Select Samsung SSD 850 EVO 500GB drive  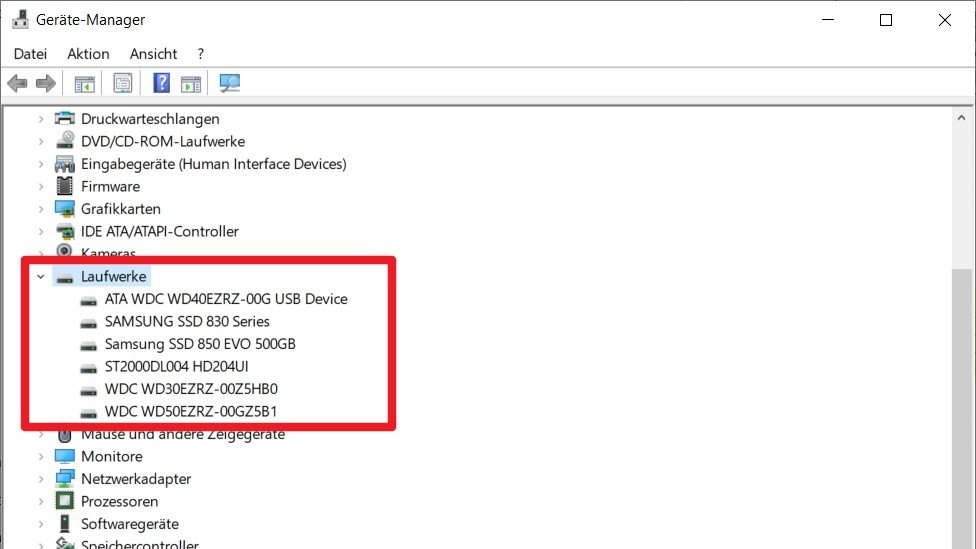(x=200, y=344)
